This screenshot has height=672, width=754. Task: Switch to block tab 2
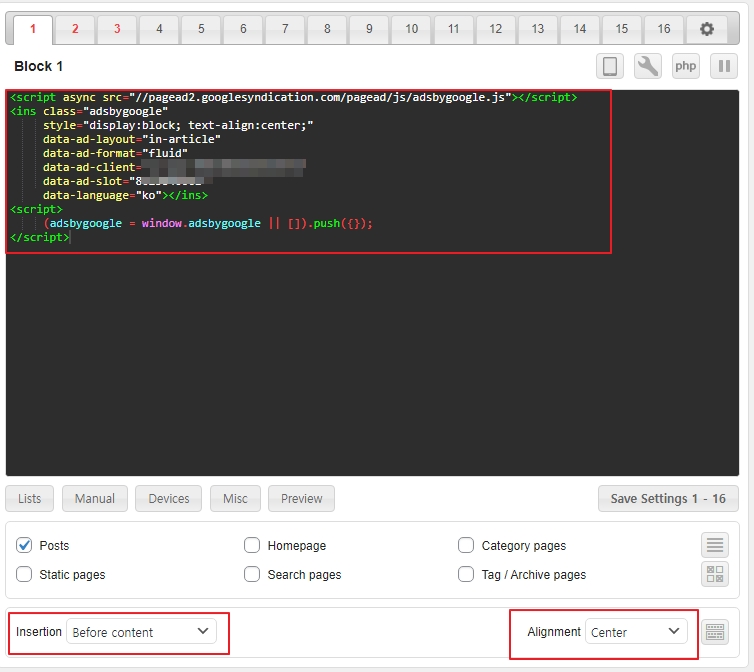click(75, 29)
